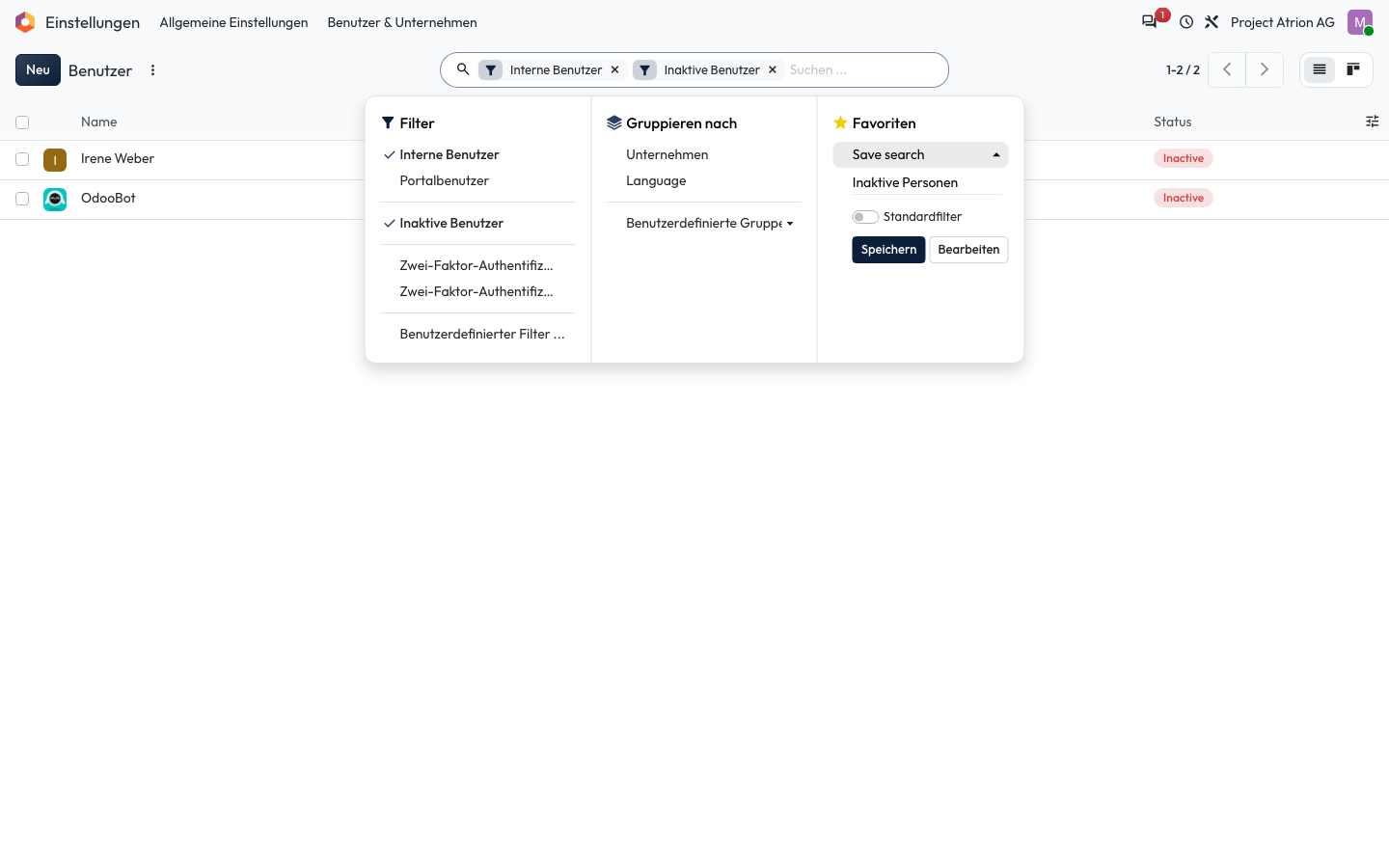Uncheck the Interne Benutzer filter

pyautogui.click(x=477, y=154)
